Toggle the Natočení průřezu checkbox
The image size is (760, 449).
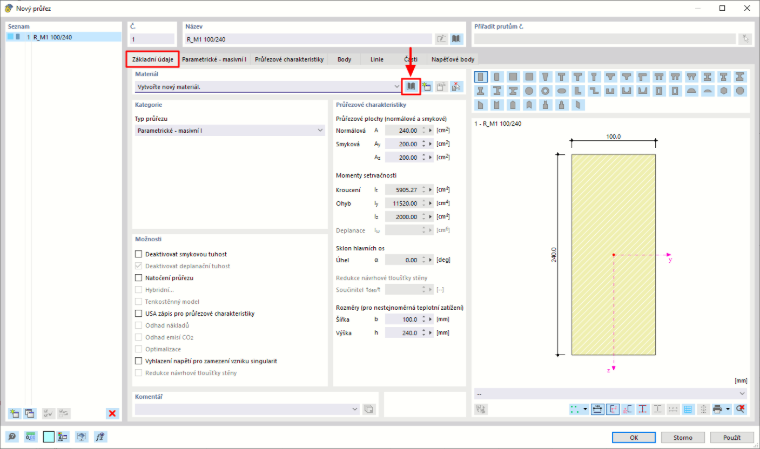[139, 278]
